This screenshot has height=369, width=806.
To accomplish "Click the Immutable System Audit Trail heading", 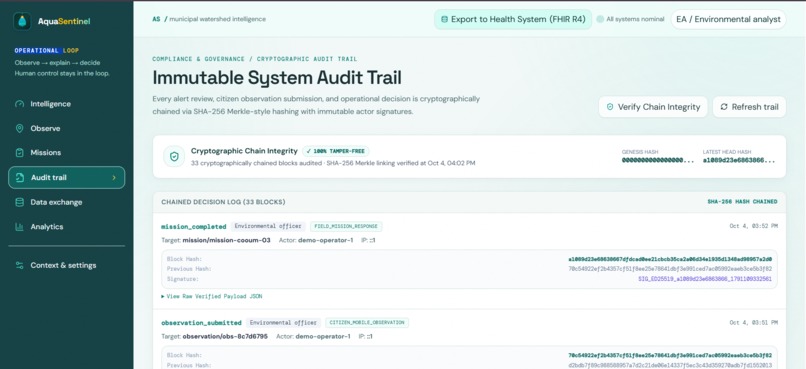I will [277, 78].
